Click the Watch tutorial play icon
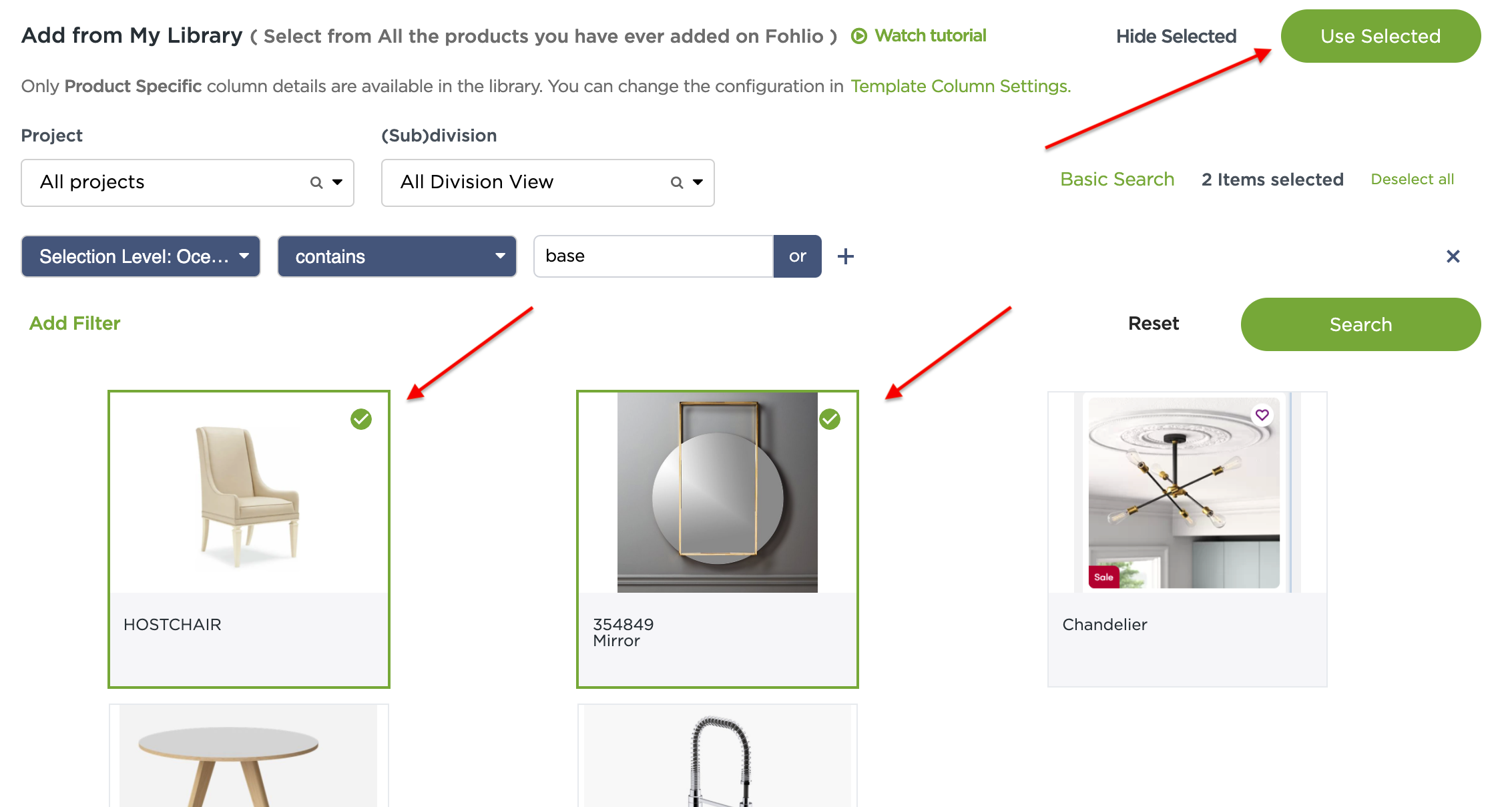 (x=860, y=36)
